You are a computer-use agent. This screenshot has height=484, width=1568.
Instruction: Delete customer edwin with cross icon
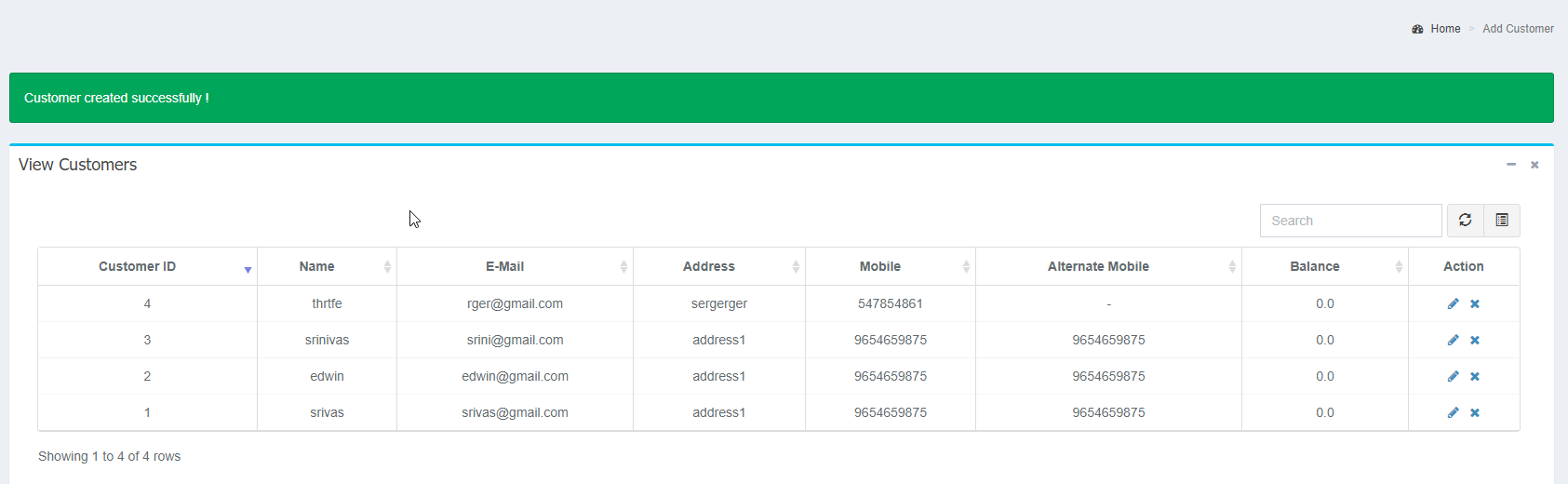coord(1475,376)
